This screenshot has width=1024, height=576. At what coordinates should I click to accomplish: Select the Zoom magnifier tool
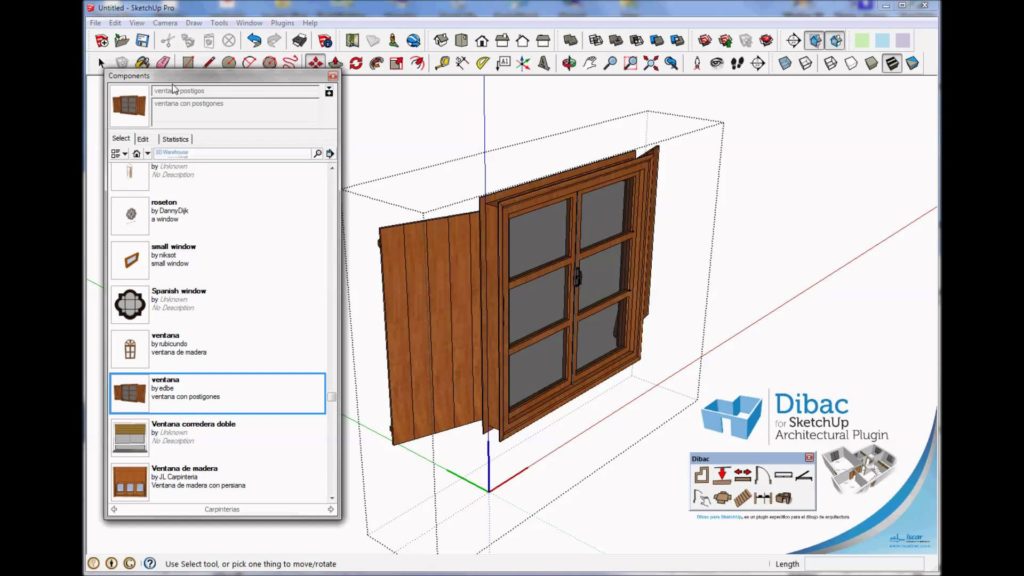pyautogui.click(x=610, y=63)
